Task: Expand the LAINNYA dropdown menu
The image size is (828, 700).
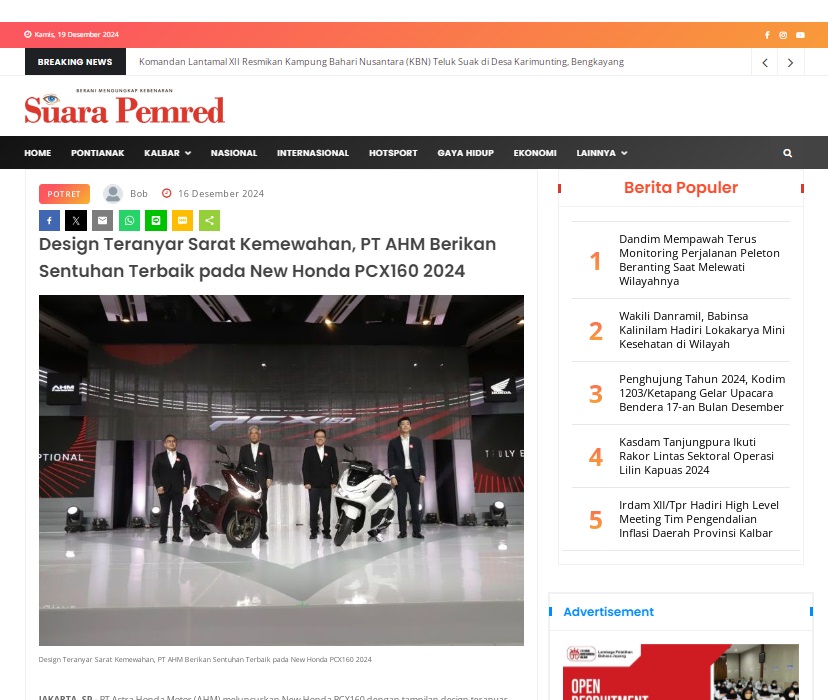Action: [602, 153]
